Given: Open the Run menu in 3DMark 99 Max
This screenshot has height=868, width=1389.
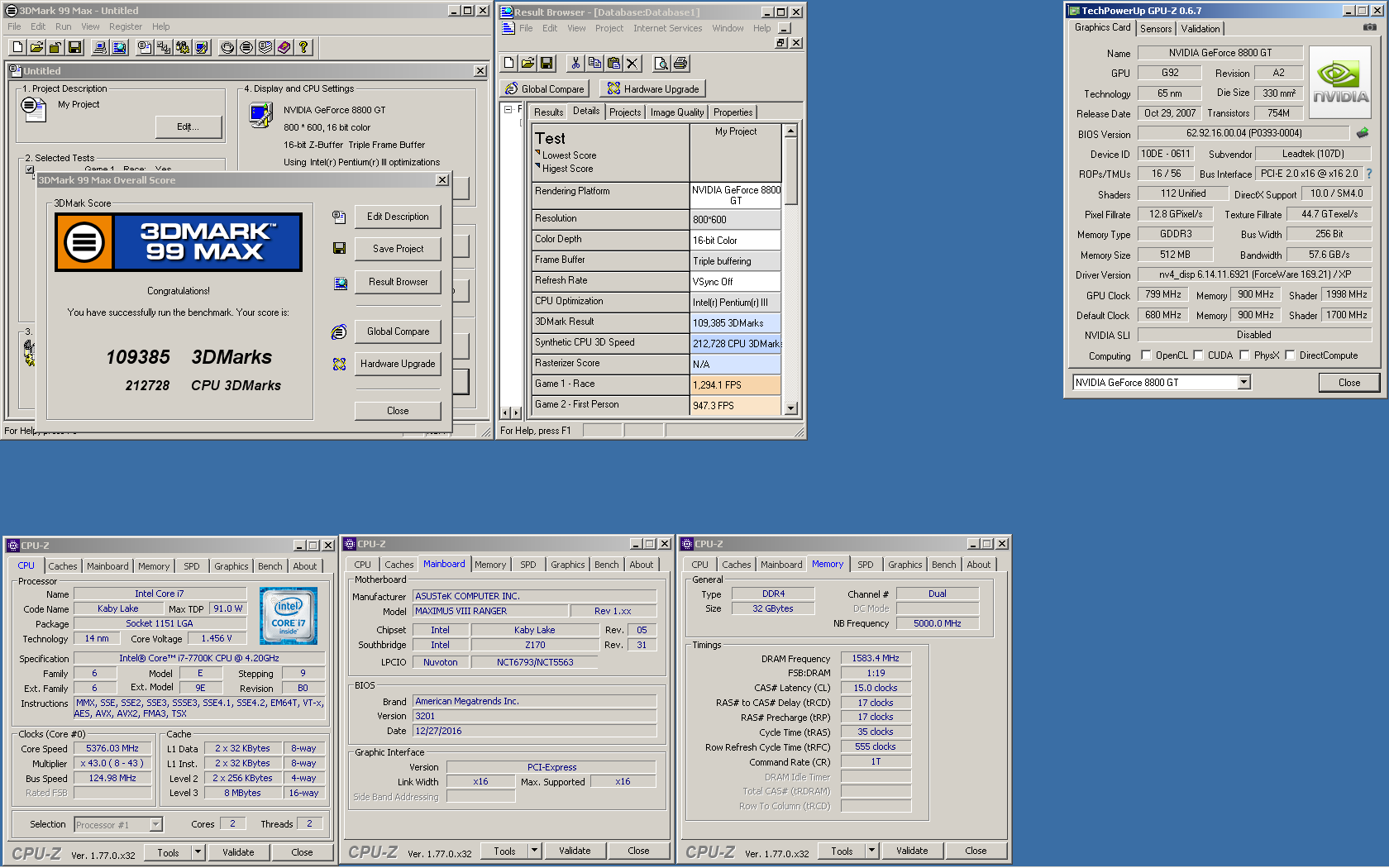Looking at the screenshot, I should [64, 26].
